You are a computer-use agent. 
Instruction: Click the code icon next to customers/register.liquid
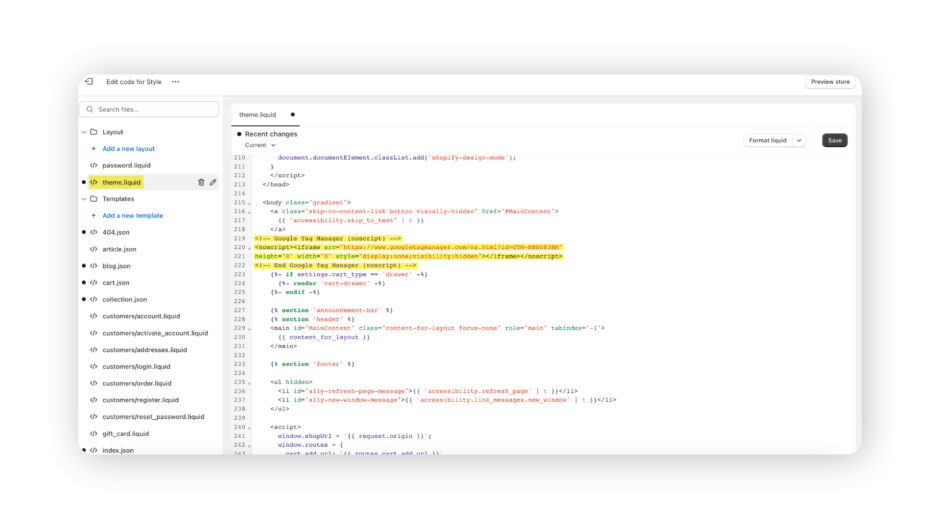point(94,401)
